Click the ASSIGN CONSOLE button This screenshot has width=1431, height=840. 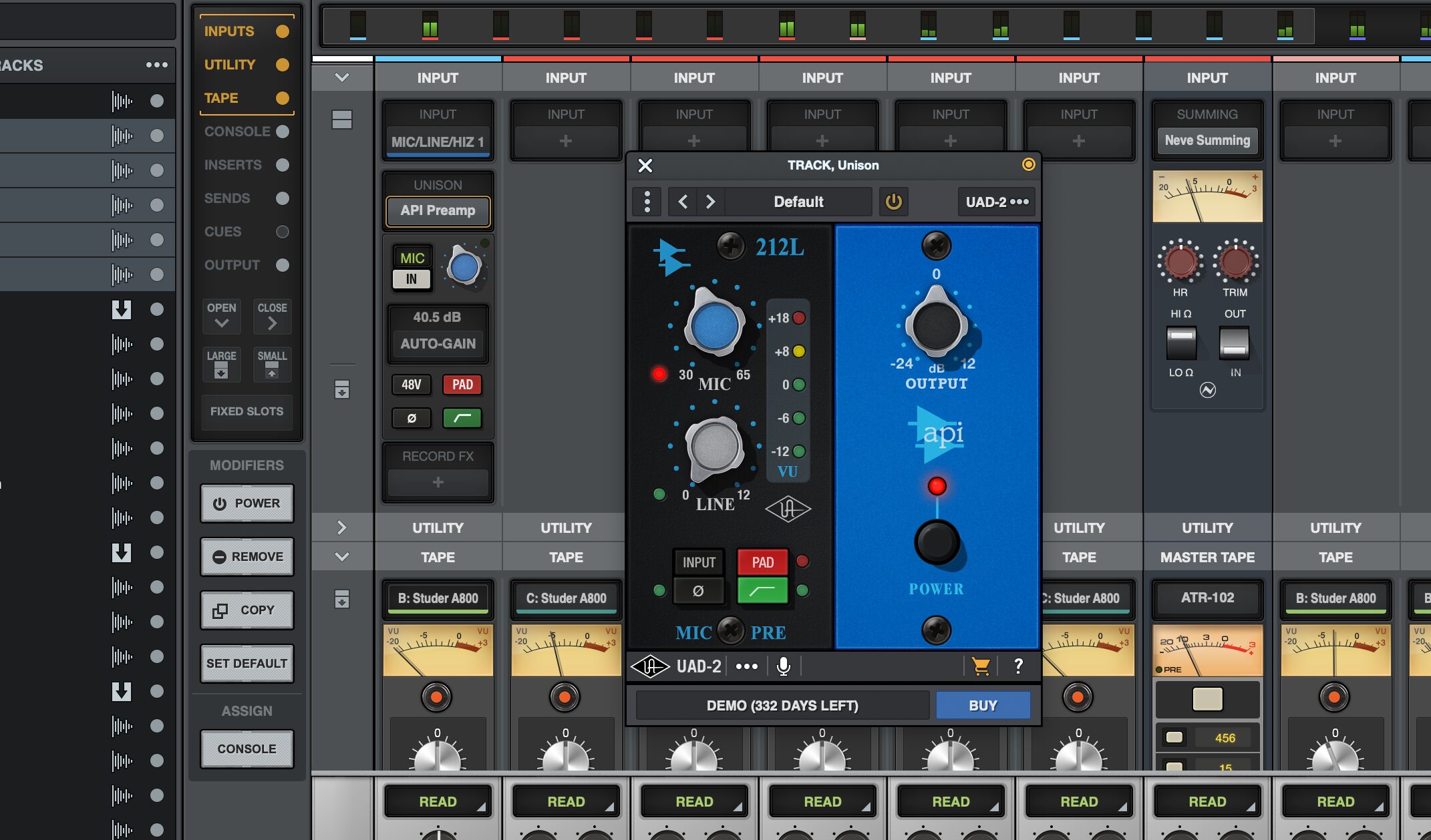click(x=247, y=749)
